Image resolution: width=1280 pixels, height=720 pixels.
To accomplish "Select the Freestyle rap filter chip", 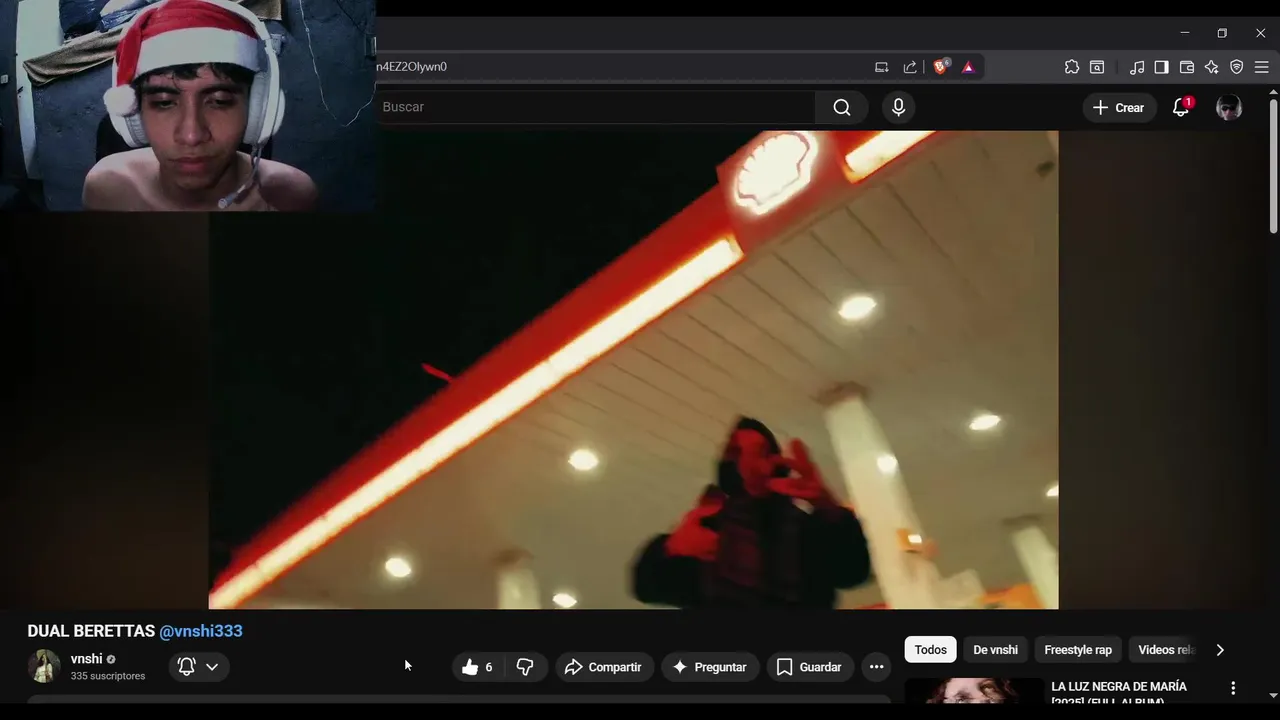I will [1078, 650].
